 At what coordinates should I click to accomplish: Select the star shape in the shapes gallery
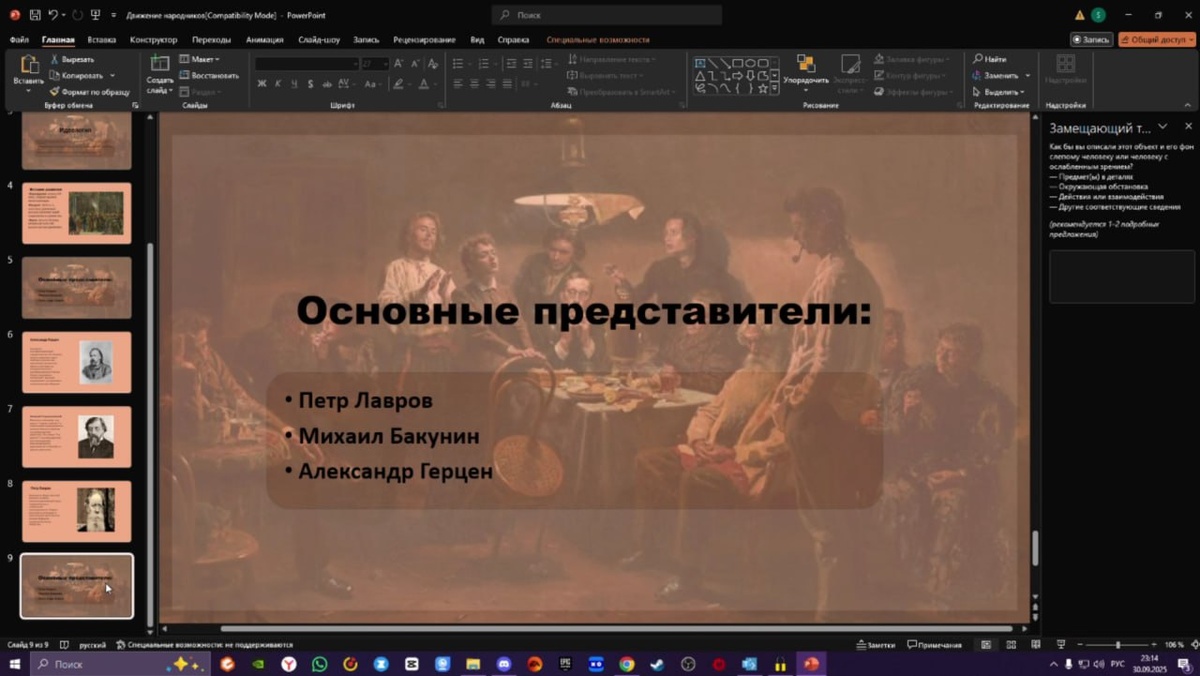(x=763, y=88)
